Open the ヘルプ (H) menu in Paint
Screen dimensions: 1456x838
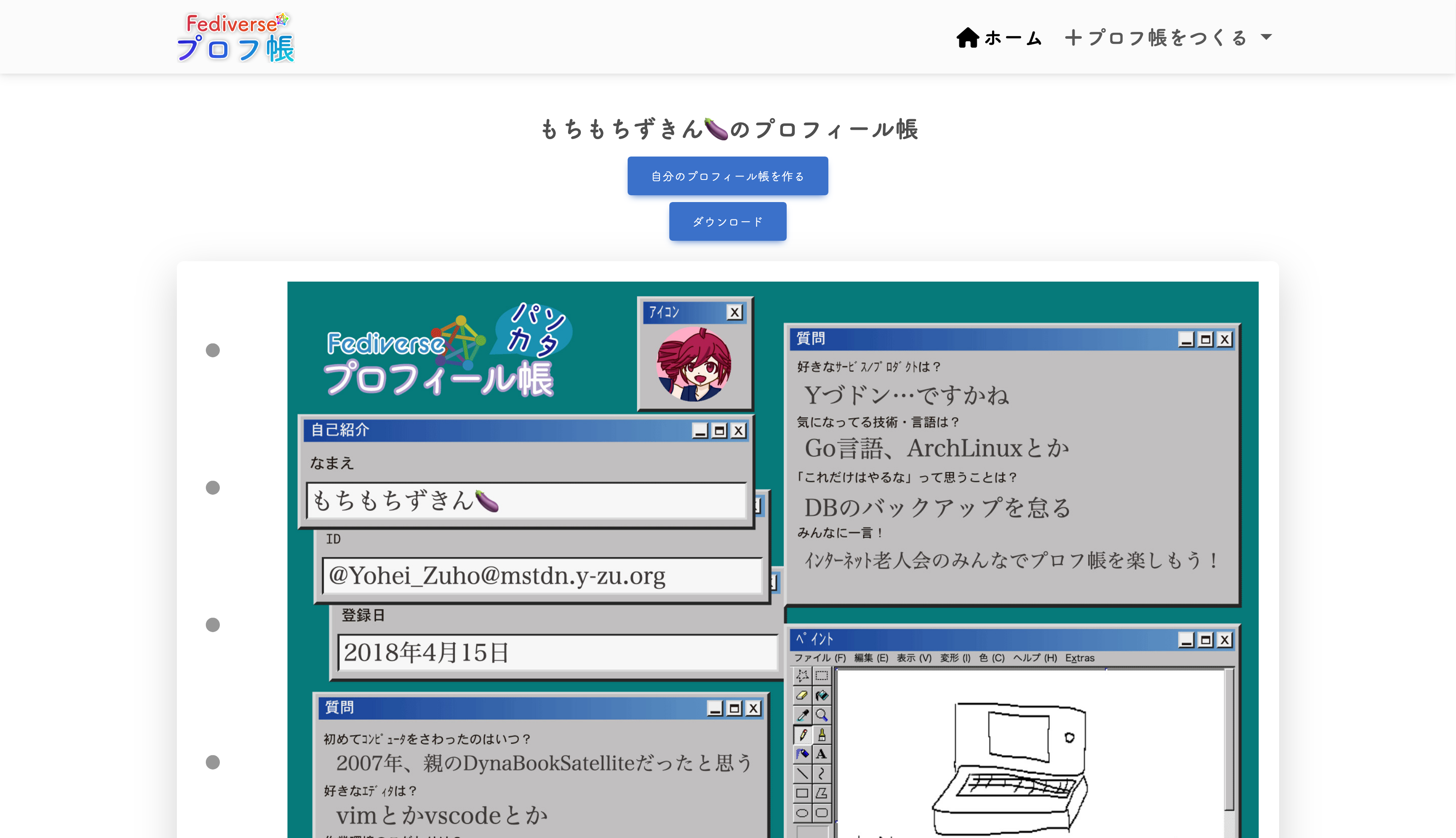[1035, 658]
